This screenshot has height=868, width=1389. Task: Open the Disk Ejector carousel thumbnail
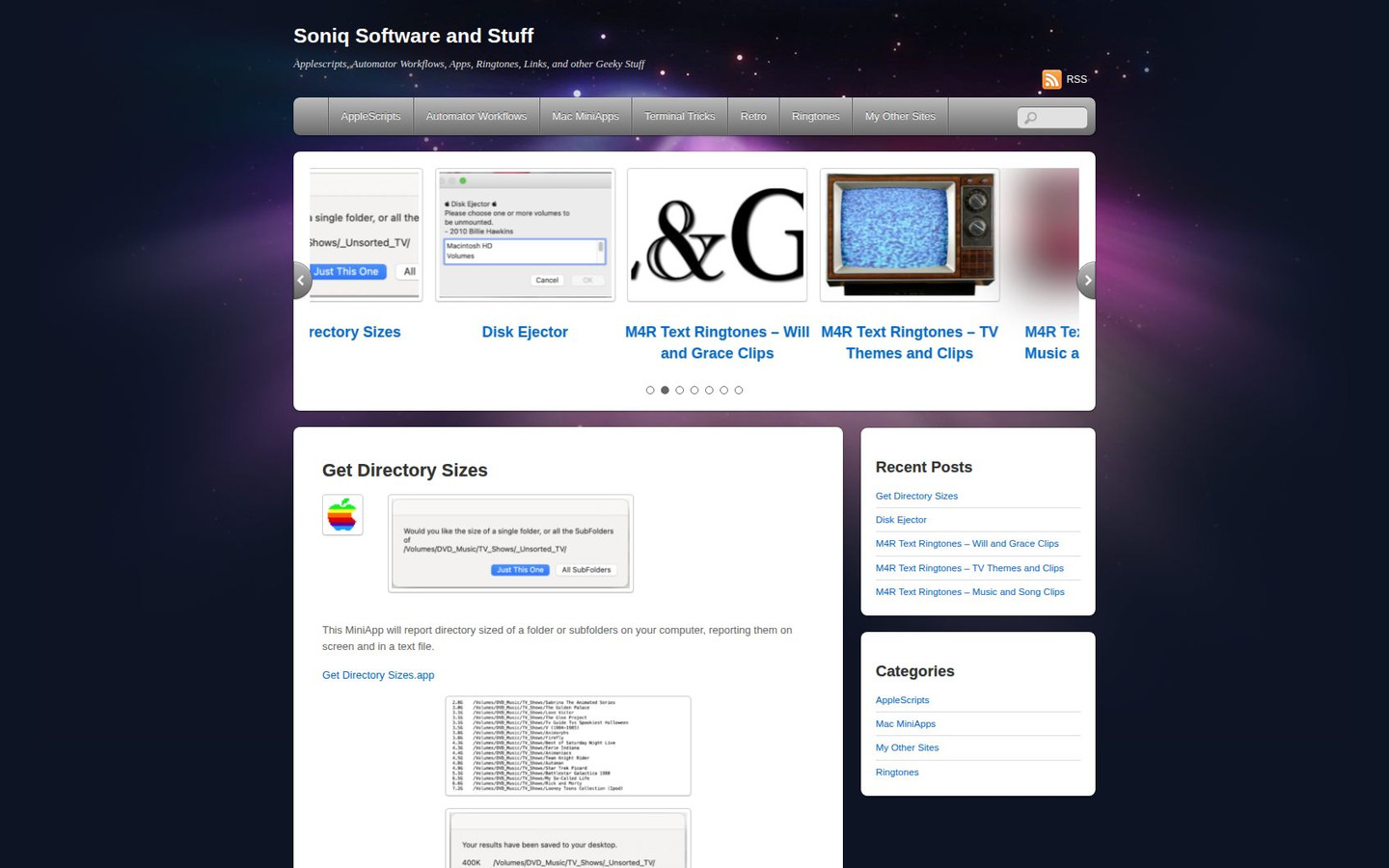525,235
